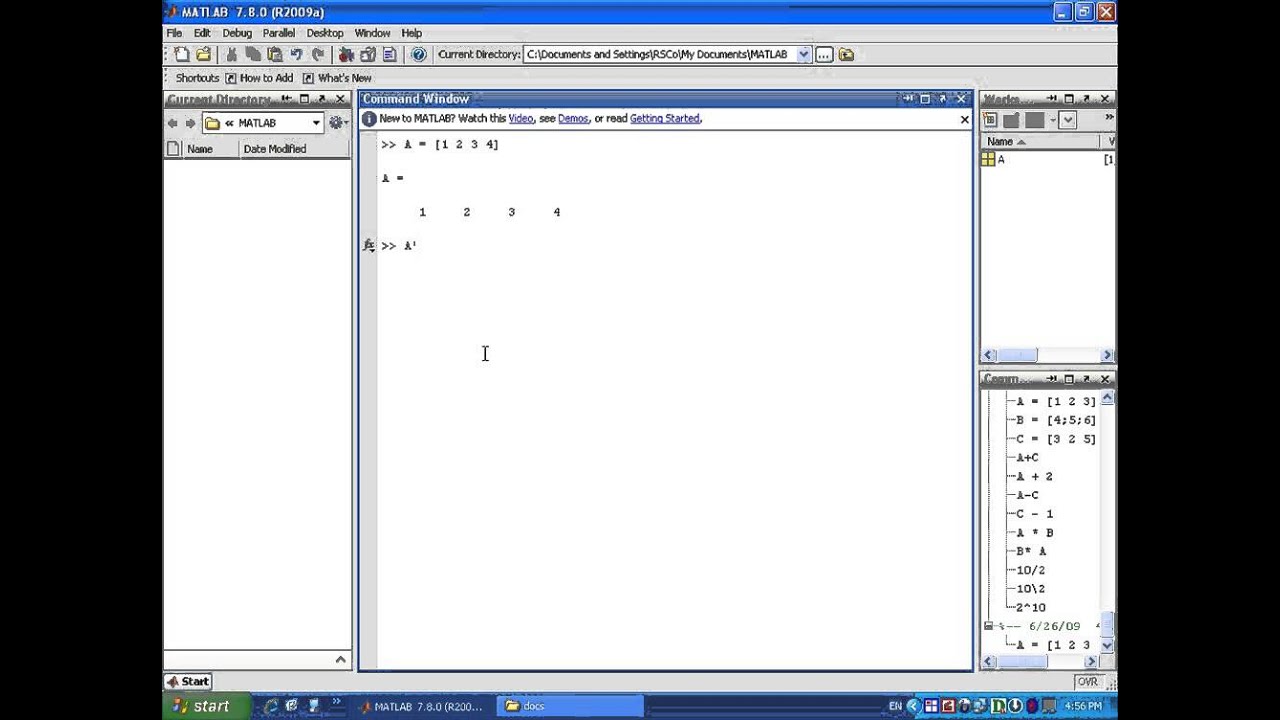Open Simulink from the toolbar icon
1280x720 pixels.
(x=346, y=55)
